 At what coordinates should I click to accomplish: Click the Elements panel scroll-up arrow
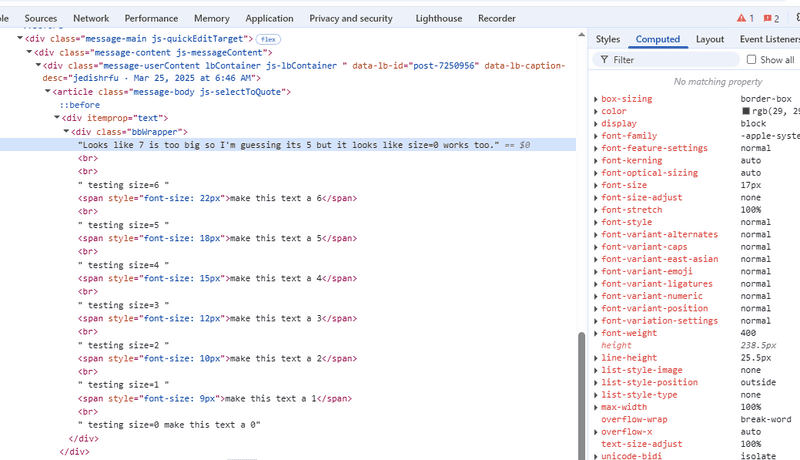(582, 35)
